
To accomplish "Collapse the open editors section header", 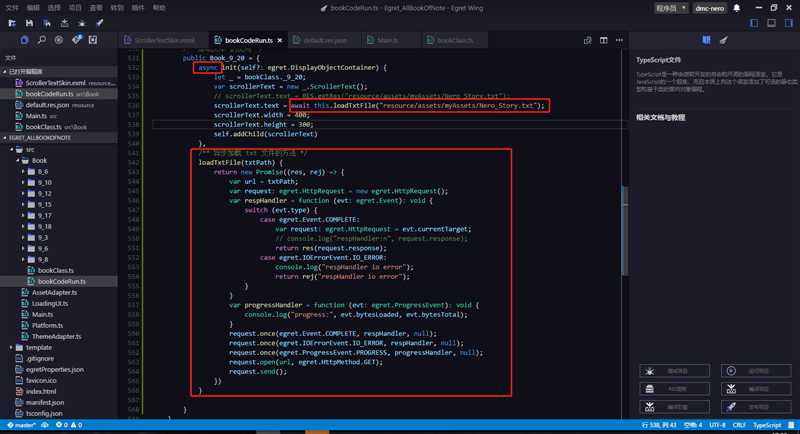I will [x=59, y=72].
